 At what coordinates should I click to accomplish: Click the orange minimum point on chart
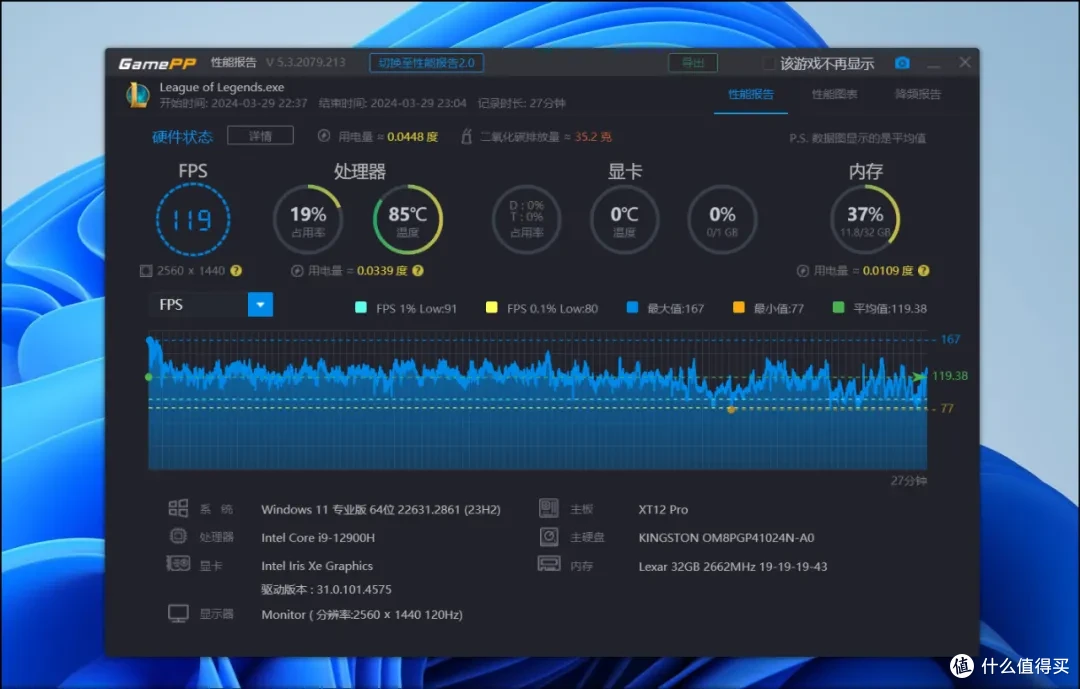(x=731, y=409)
